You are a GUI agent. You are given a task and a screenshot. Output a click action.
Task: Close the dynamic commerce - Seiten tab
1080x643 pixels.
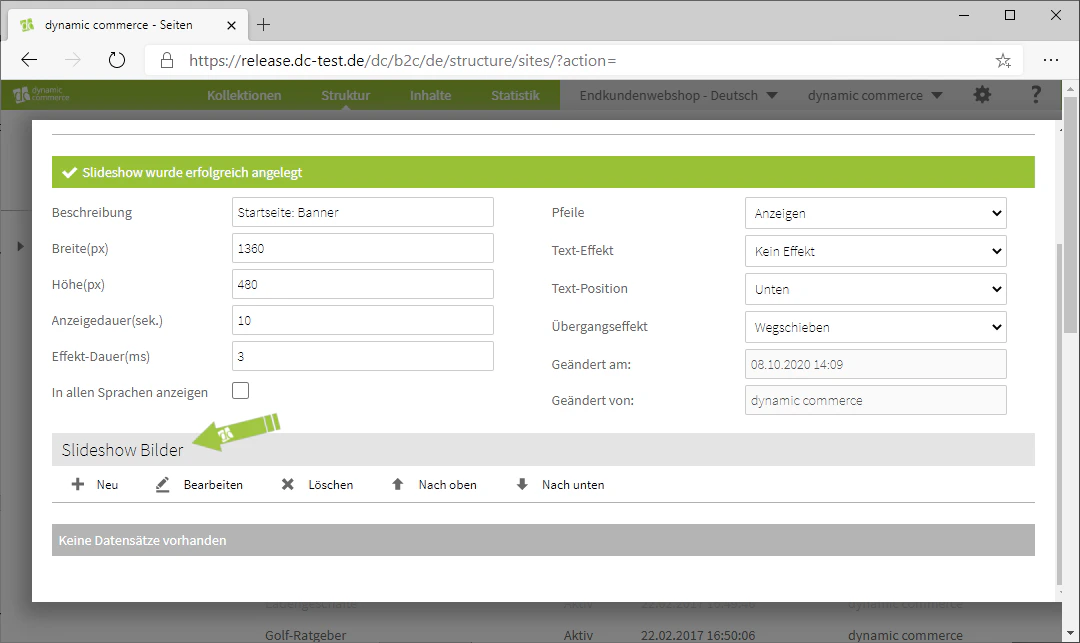point(231,25)
